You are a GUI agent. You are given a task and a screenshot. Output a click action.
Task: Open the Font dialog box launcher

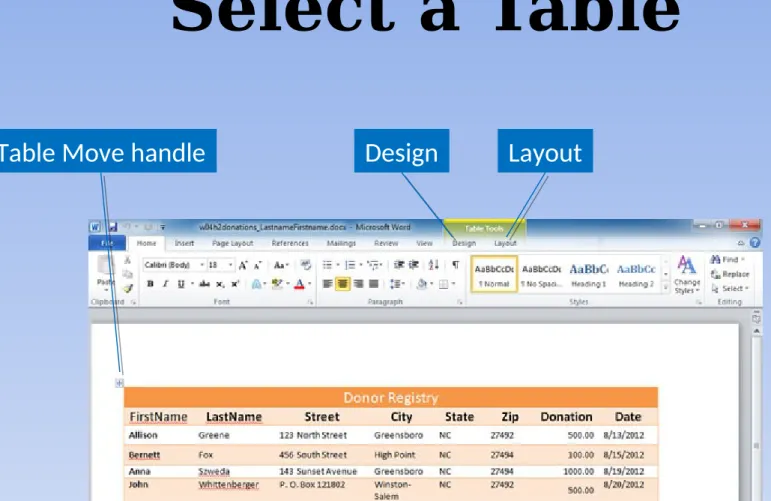[x=310, y=302]
